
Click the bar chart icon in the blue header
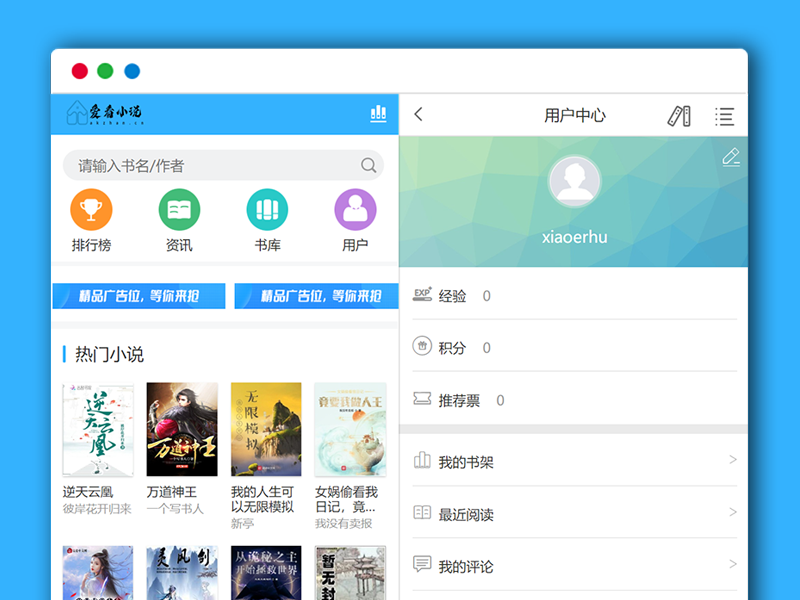coord(378,114)
